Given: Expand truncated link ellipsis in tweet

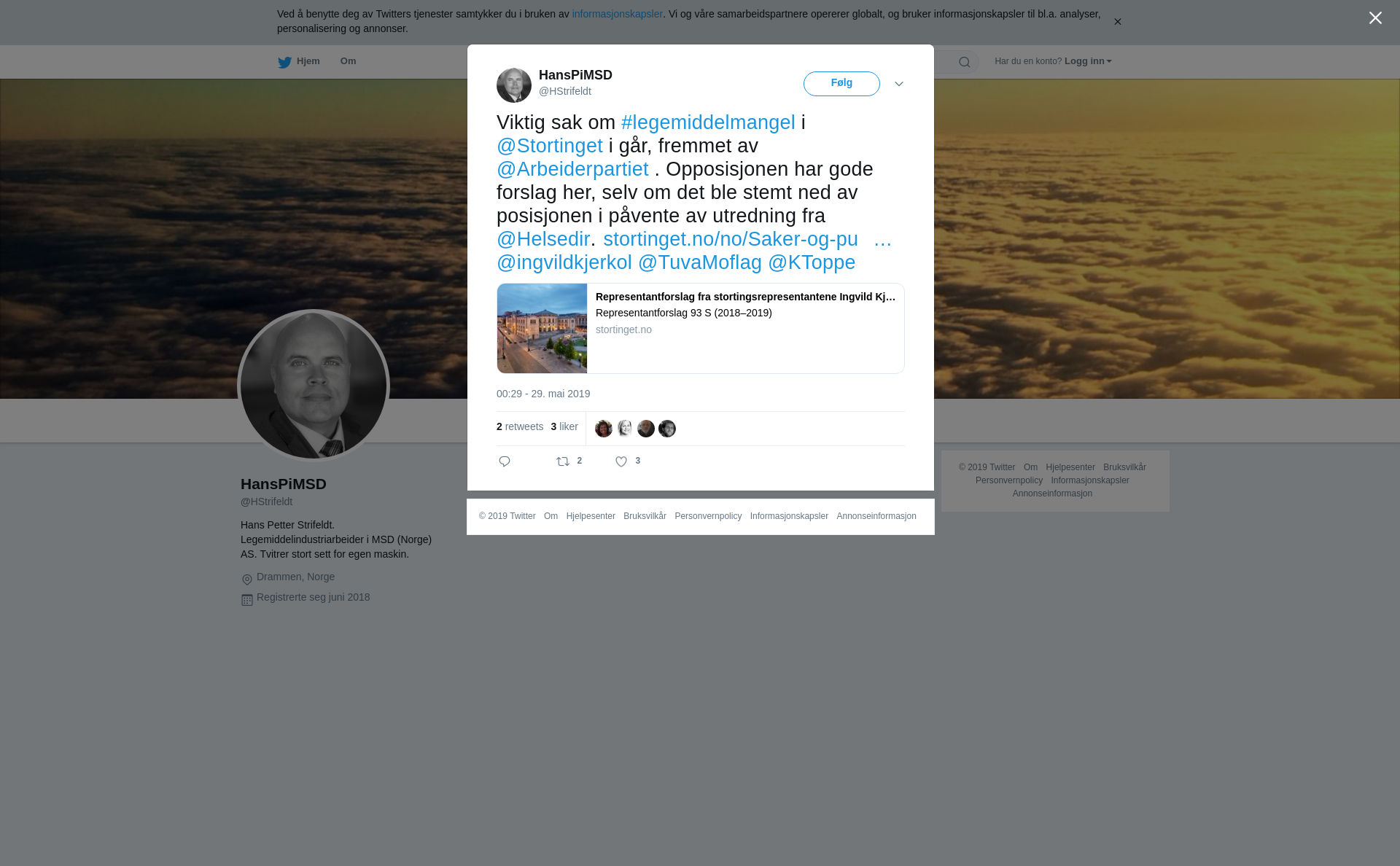Looking at the screenshot, I should click(x=882, y=239).
